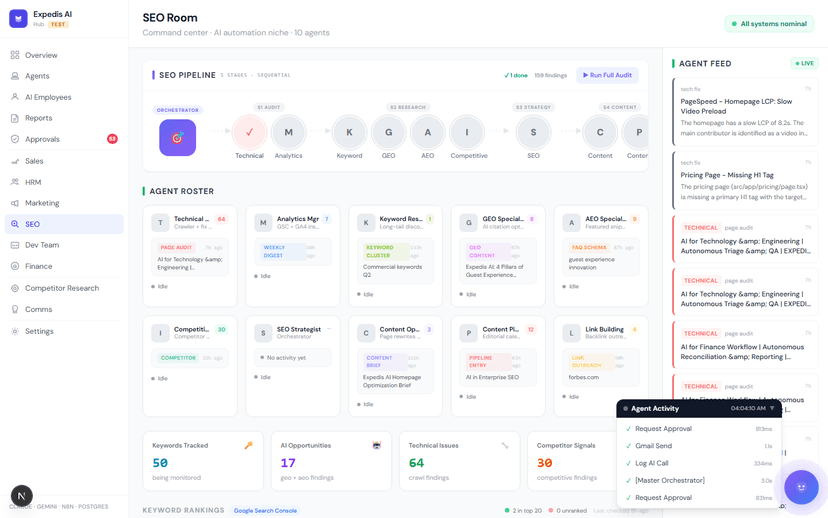828x518 pixels.
Task: Click the red Approvals count badge
Action: point(112,139)
